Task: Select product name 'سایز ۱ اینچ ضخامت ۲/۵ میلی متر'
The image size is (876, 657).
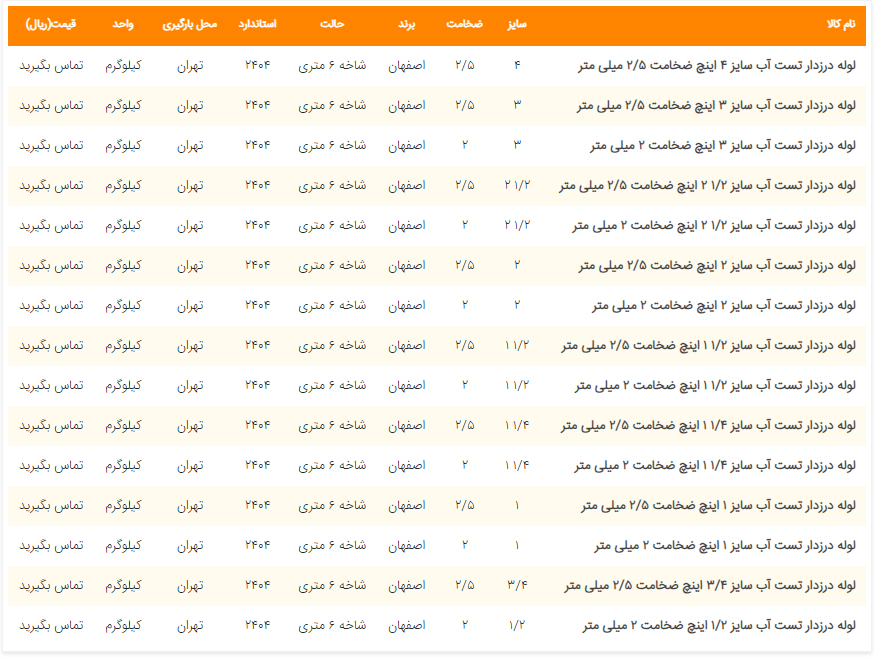Action: click(718, 506)
